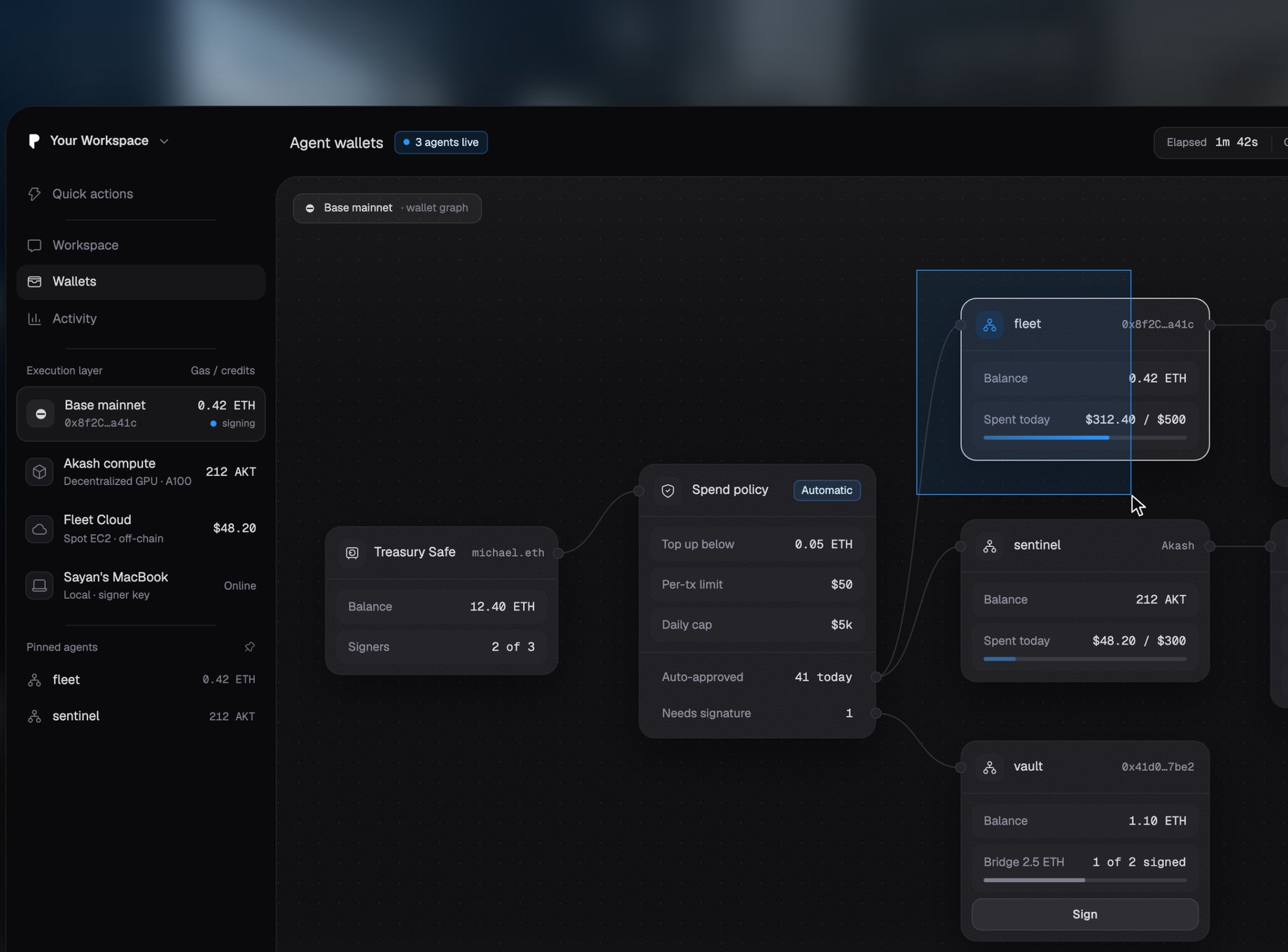Click the Base mainnet wallet graph chip
Screen dimensions: 1288x952
tap(387, 208)
